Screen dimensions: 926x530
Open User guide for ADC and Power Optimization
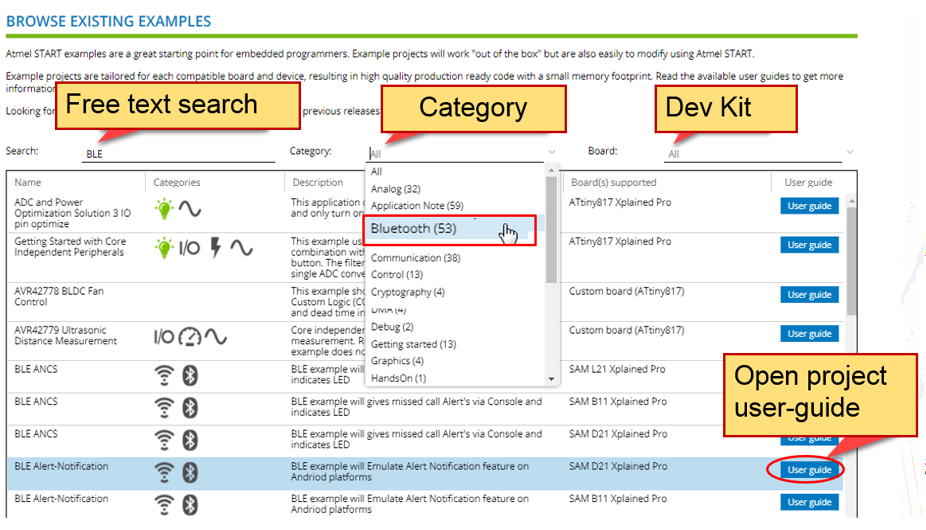tap(809, 206)
